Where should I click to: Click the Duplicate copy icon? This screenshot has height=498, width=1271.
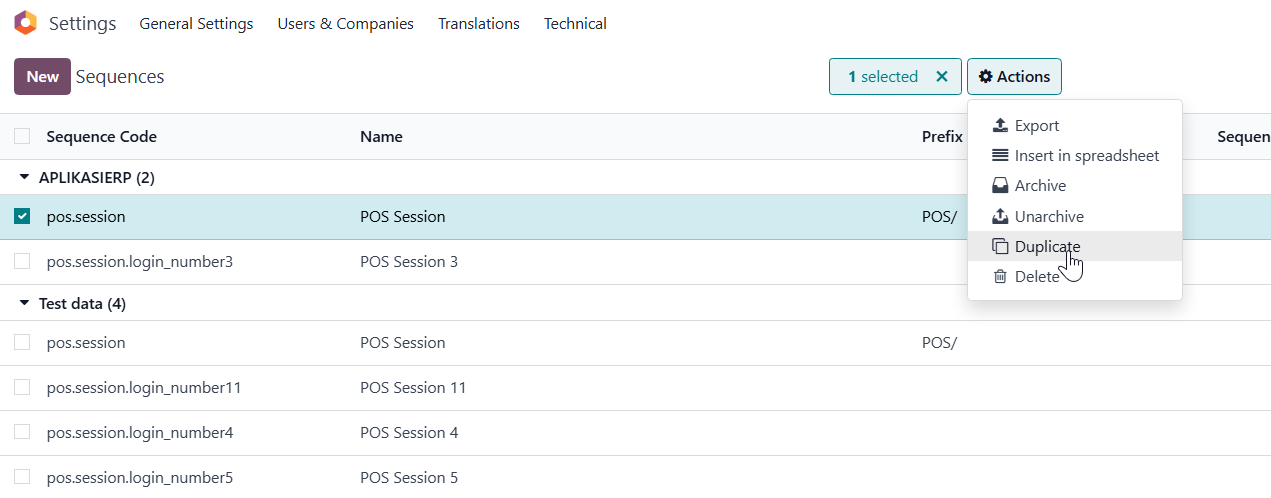(1000, 247)
